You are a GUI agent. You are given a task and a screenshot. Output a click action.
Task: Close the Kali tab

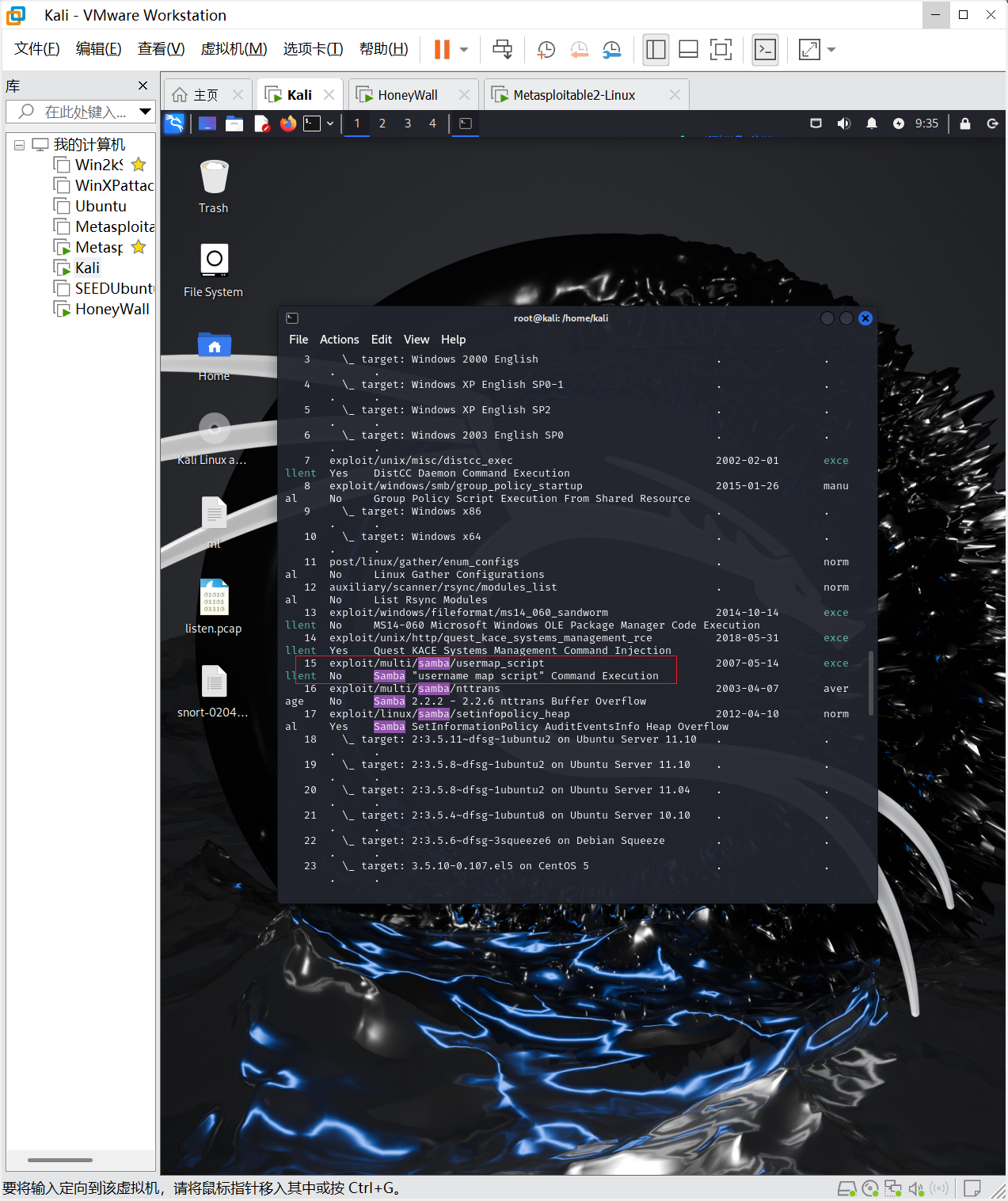(x=329, y=94)
